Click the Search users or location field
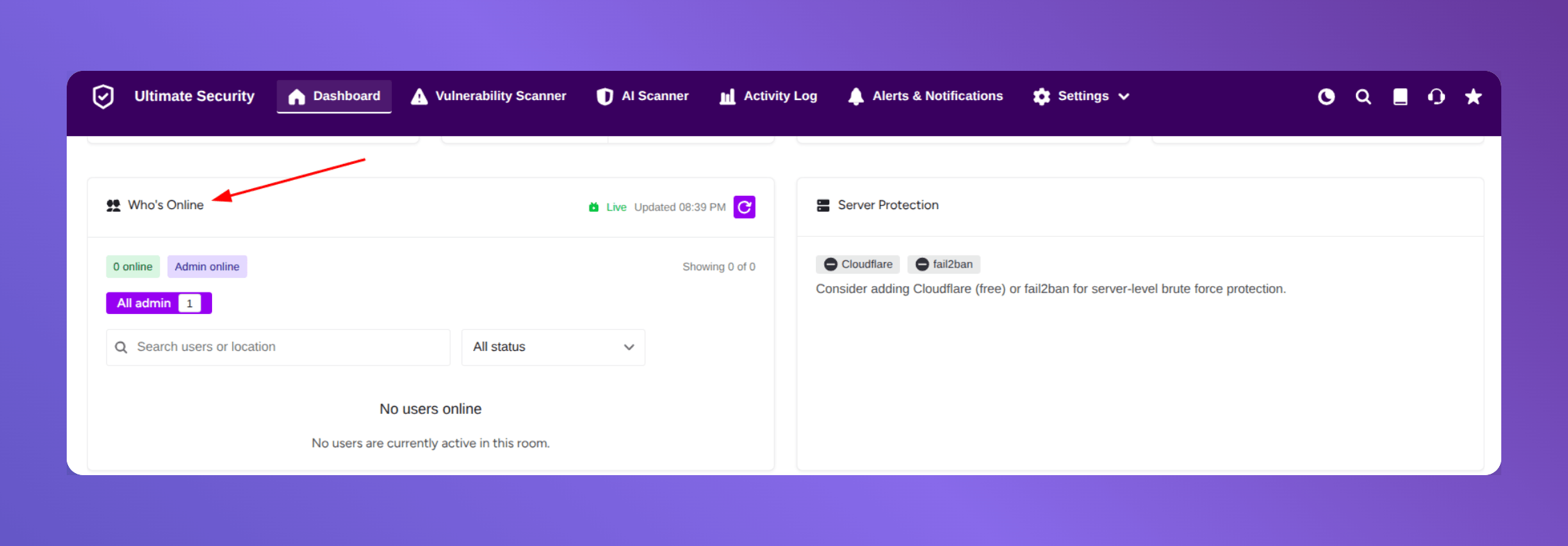Viewport: 1568px width, 546px height. tap(278, 347)
